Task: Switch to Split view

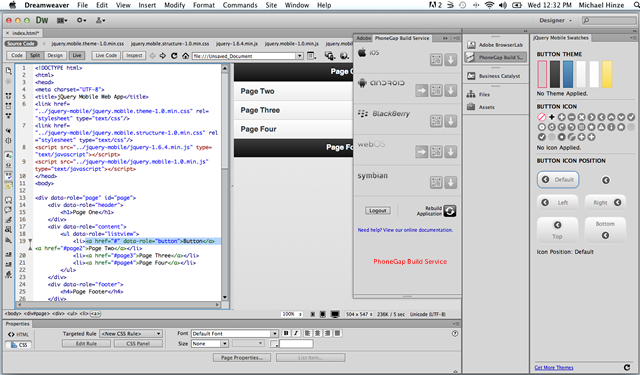Action: tap(35, 55)
